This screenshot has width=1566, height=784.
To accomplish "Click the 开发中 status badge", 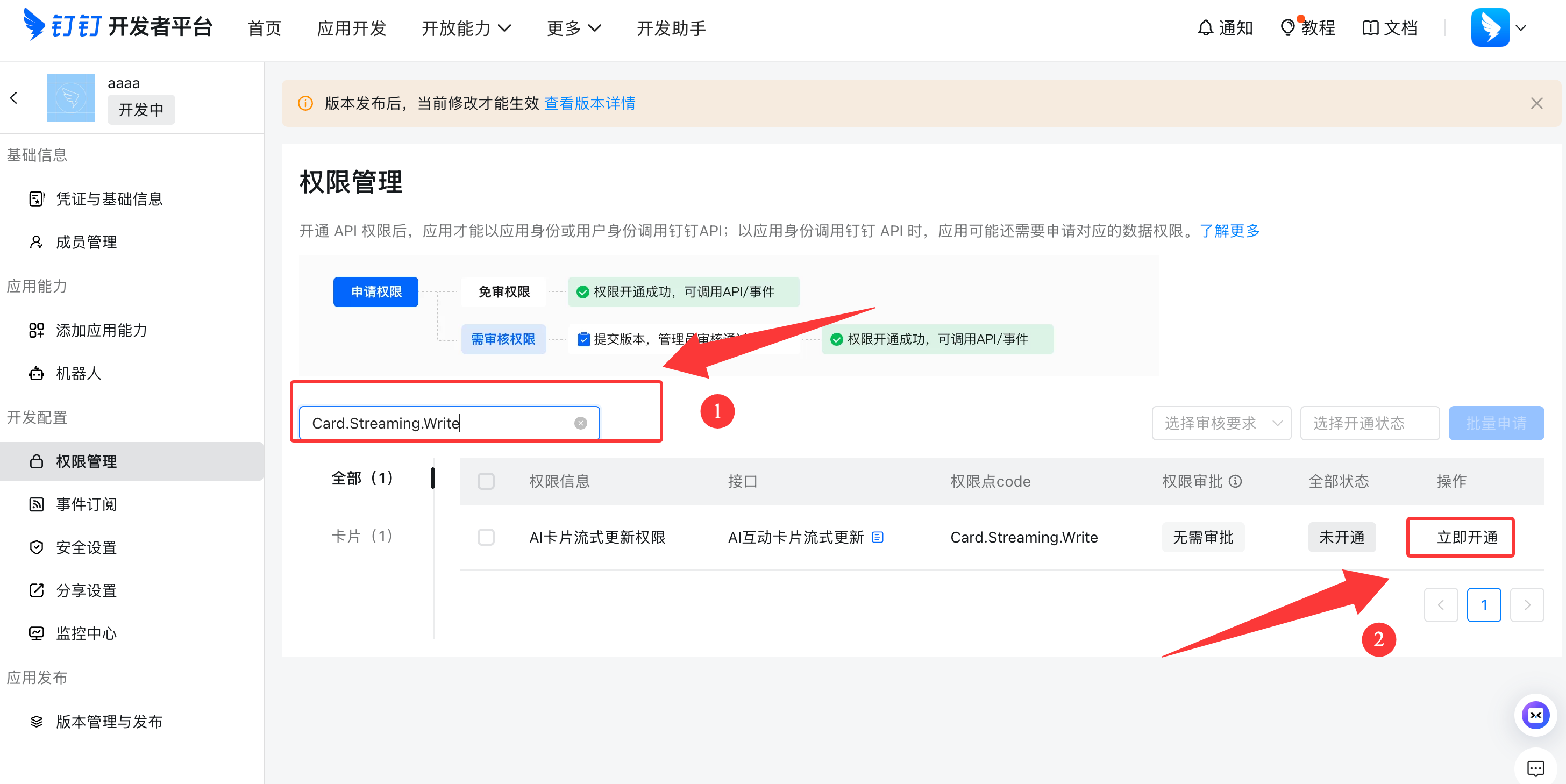I will (141, 109).
